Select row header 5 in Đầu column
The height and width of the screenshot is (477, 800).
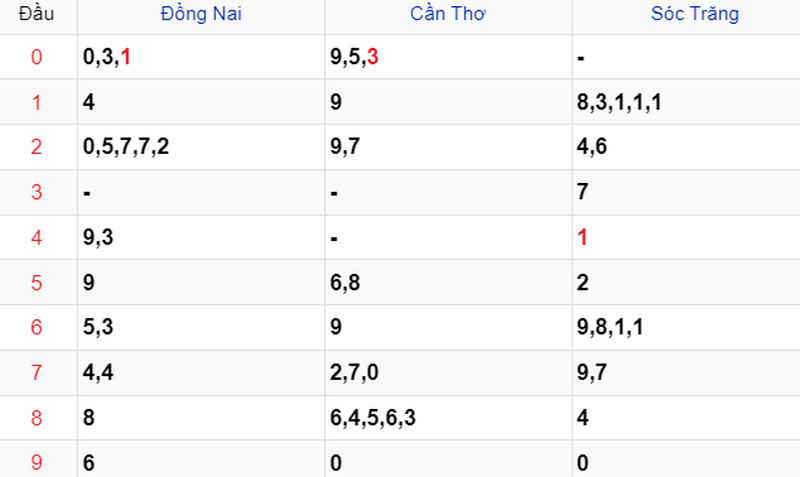point(36,283)
